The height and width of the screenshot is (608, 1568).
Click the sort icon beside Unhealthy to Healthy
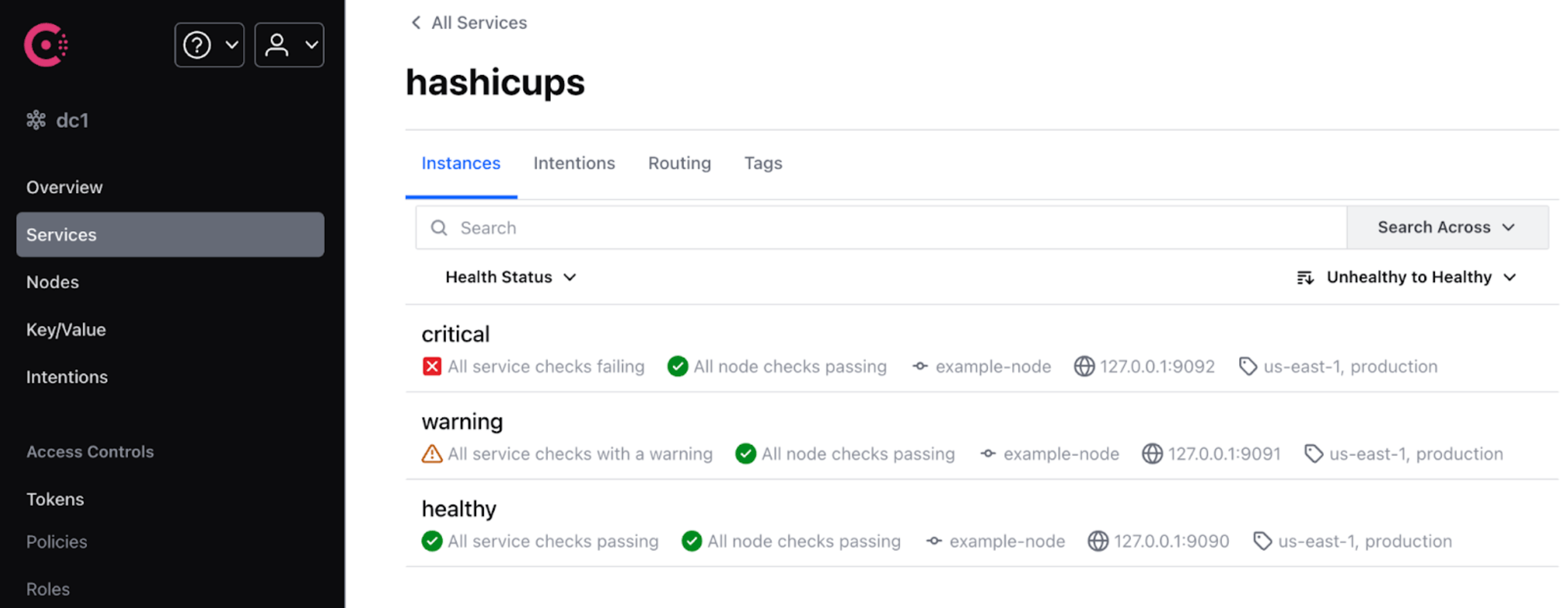[1305, 277]
